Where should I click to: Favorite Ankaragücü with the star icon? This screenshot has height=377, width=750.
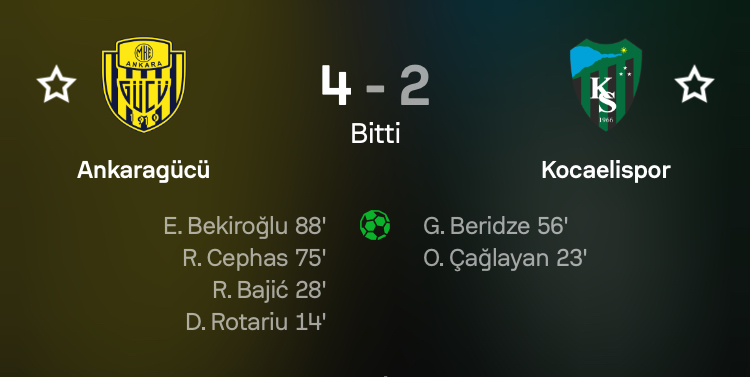[x=56, y=84]
